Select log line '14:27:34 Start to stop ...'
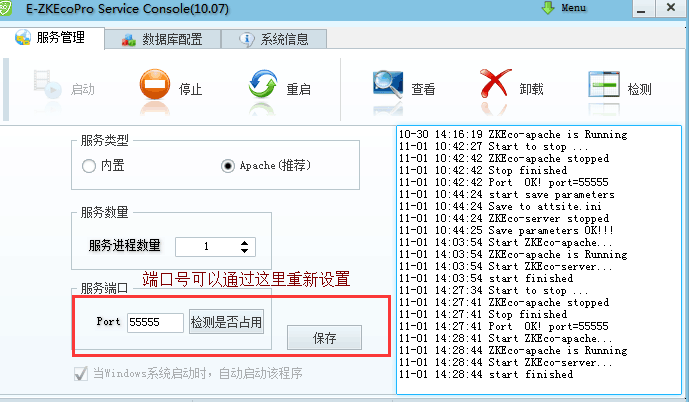This screenshot has width=695, height=402. click(x=493, y=290)
